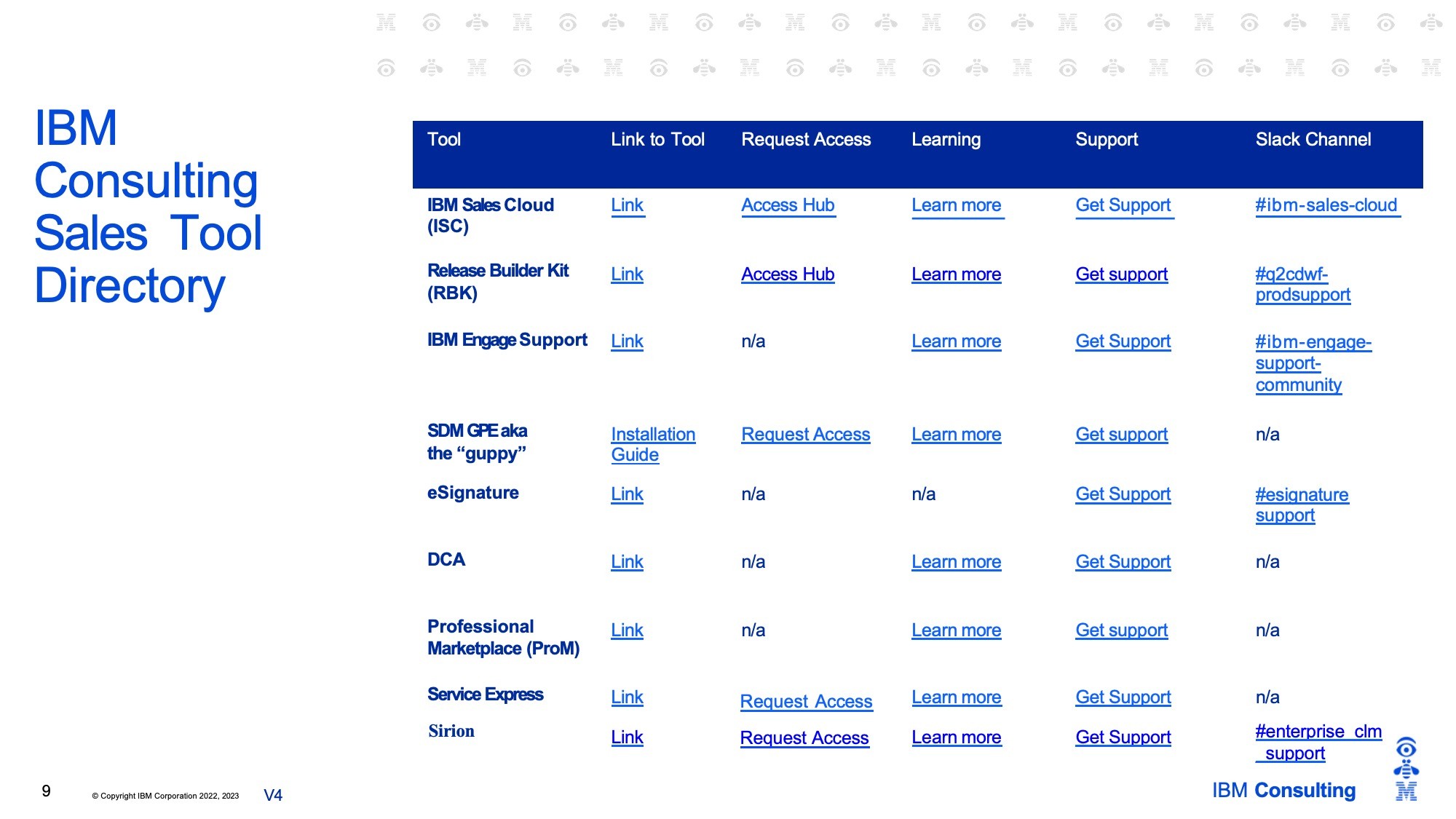Select the Slack Channel column header
Viewport: 1456px width, 819px height.
(x=1313, y=140)
